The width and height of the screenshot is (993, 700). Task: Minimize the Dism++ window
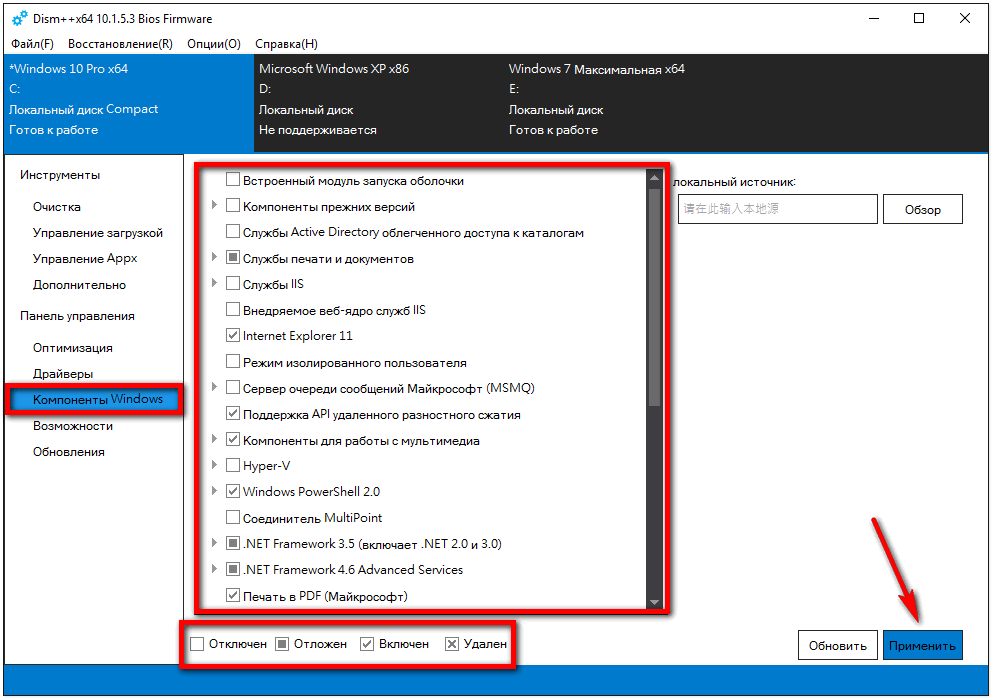pyautogui.click(x=874, y=18)
